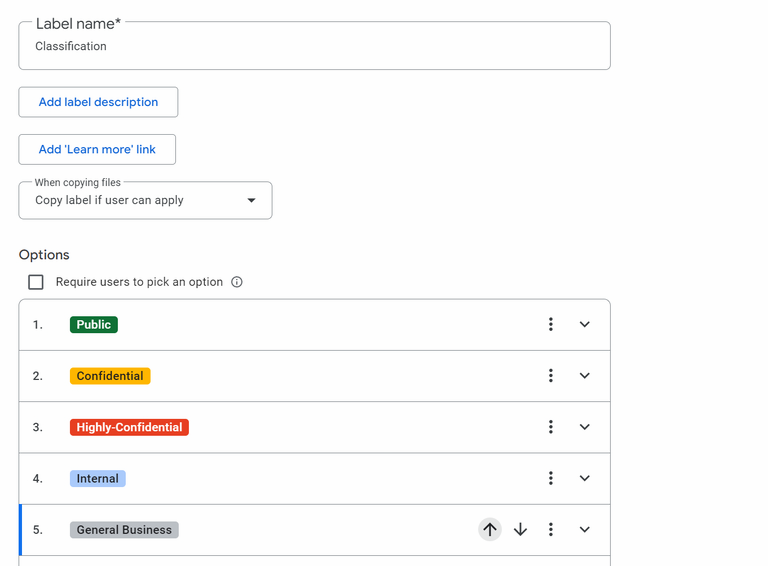Click Add label description button
The height and width of the screenshot is (566, 768).
point(98,102)
